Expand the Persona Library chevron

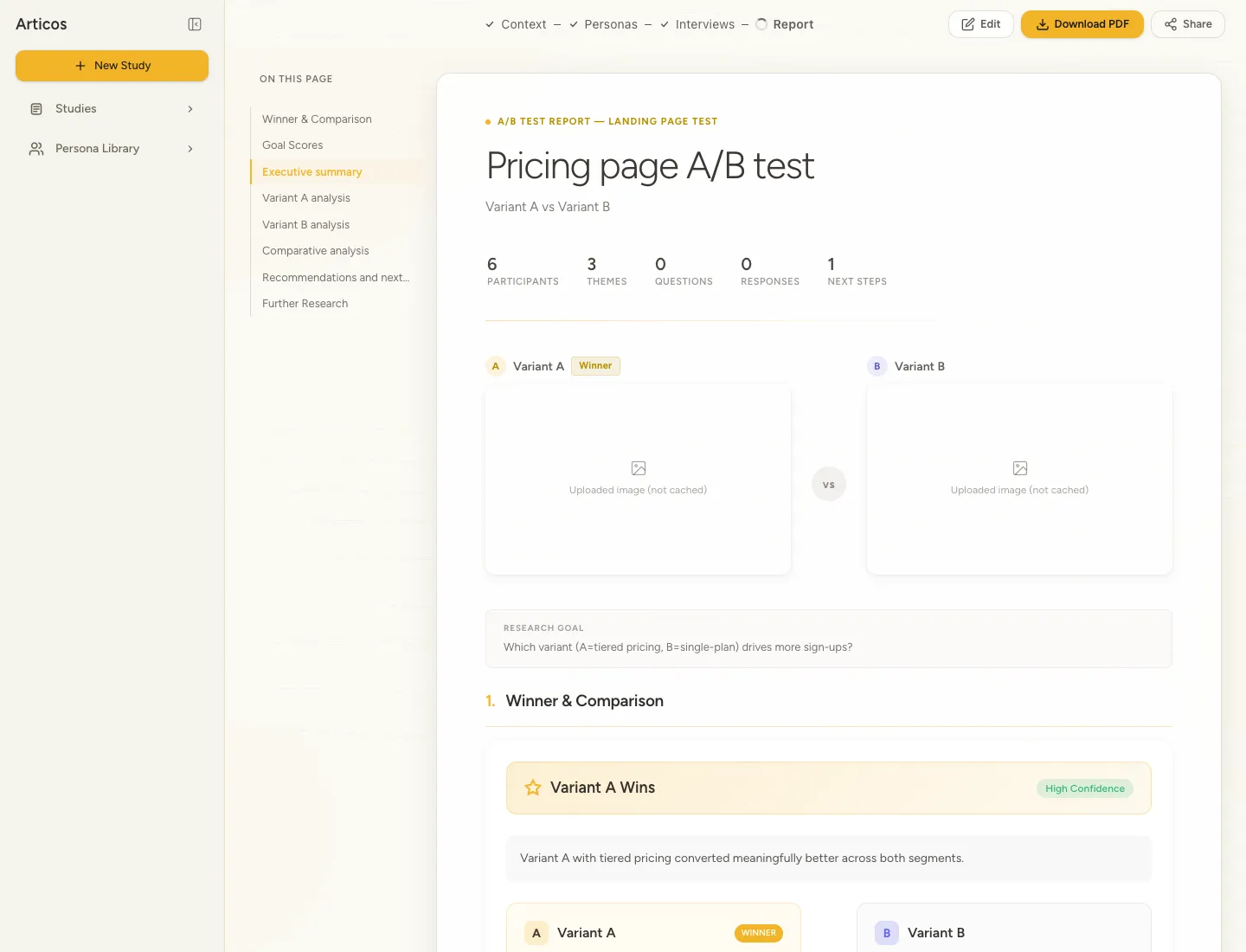(x=190, y=149)
